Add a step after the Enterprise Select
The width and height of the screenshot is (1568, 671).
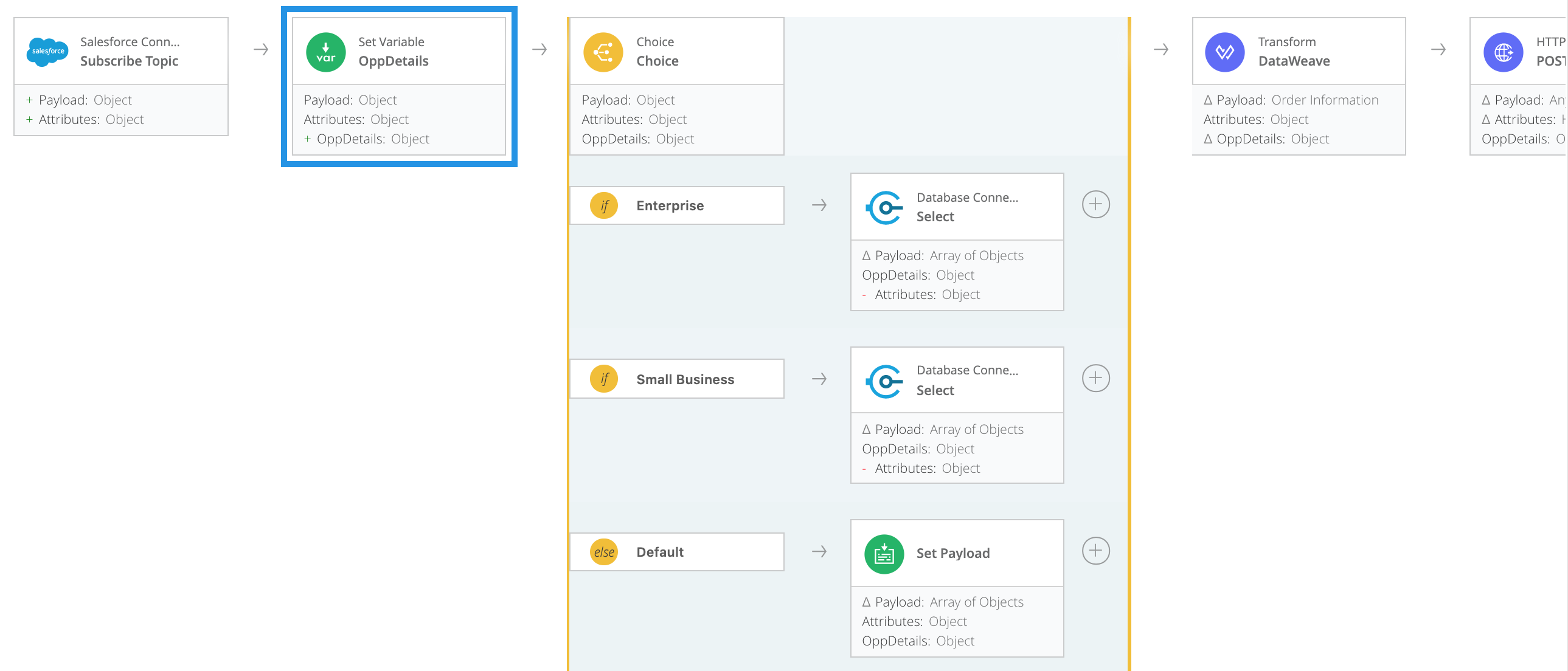[x=1095, y=204]
